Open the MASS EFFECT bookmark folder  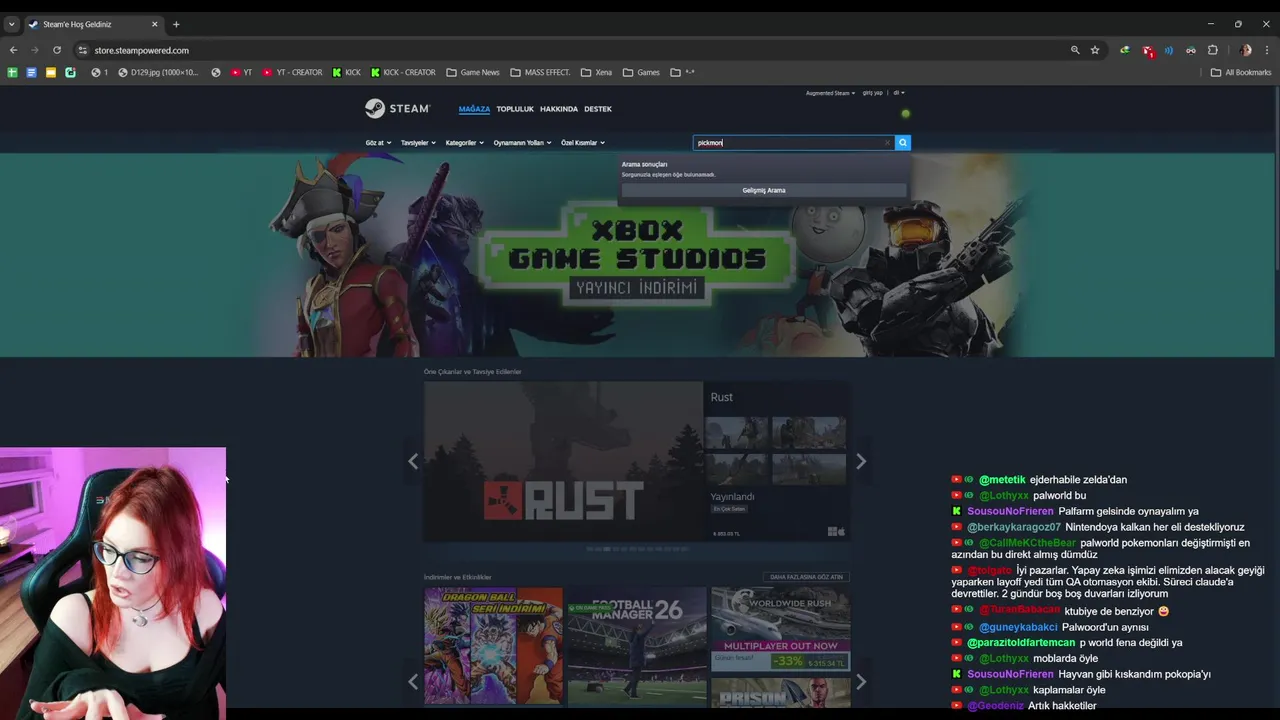(540, 72)
